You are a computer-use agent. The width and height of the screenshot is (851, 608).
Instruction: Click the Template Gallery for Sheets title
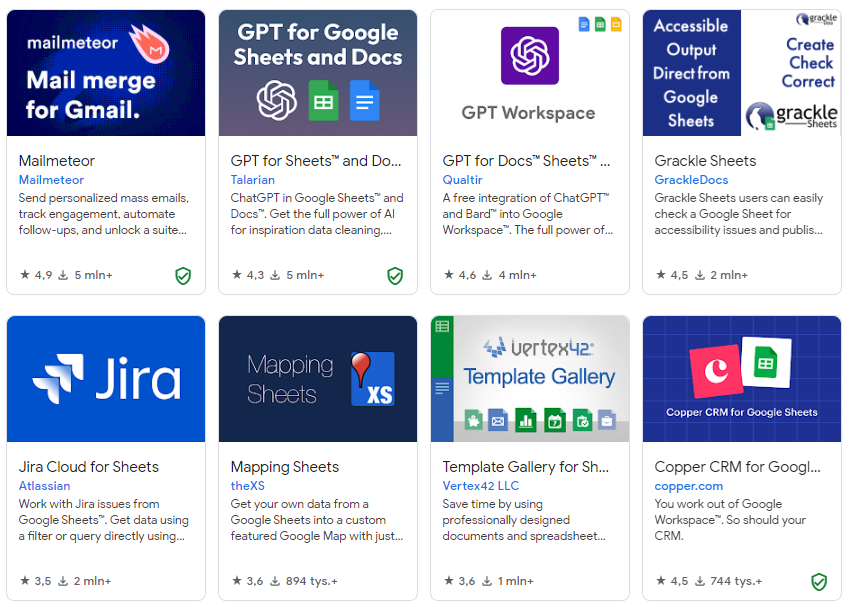point(525,467)
